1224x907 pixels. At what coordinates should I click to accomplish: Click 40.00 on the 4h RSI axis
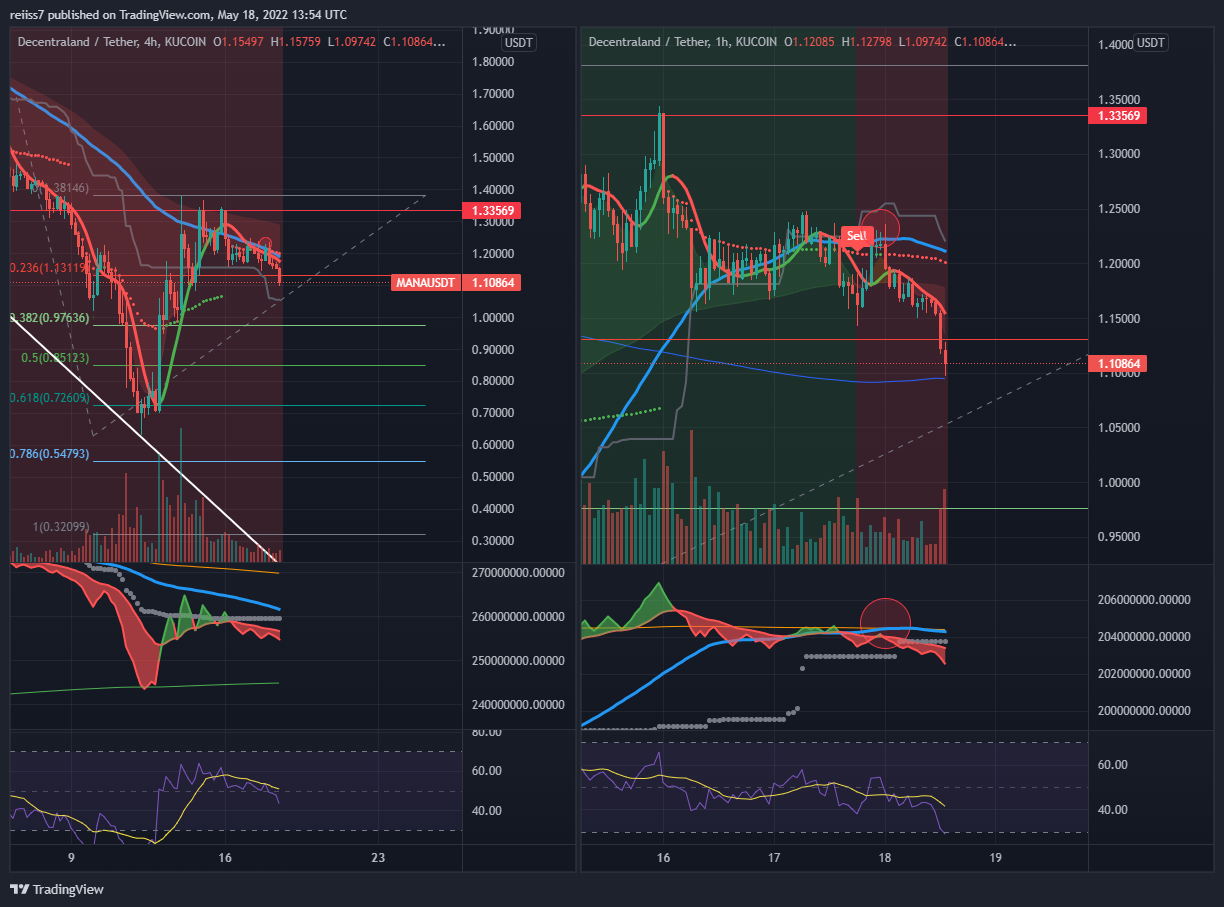486,811
